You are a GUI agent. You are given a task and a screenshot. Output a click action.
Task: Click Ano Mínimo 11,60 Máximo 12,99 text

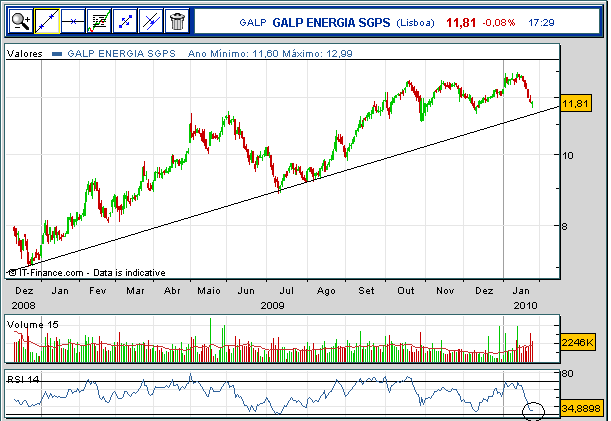pyautogui.click(x=270, y=53)
